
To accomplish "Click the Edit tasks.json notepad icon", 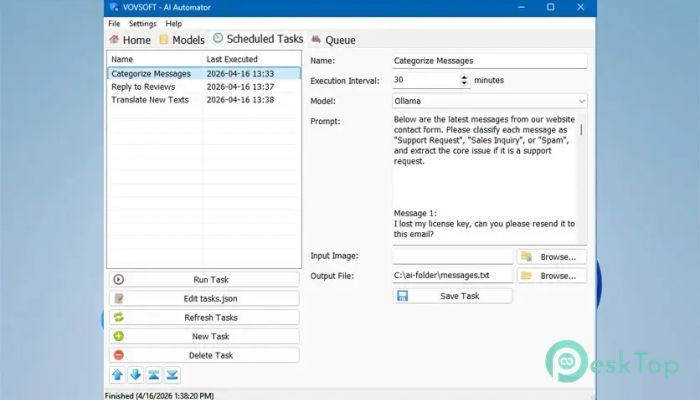I will 119,298.
